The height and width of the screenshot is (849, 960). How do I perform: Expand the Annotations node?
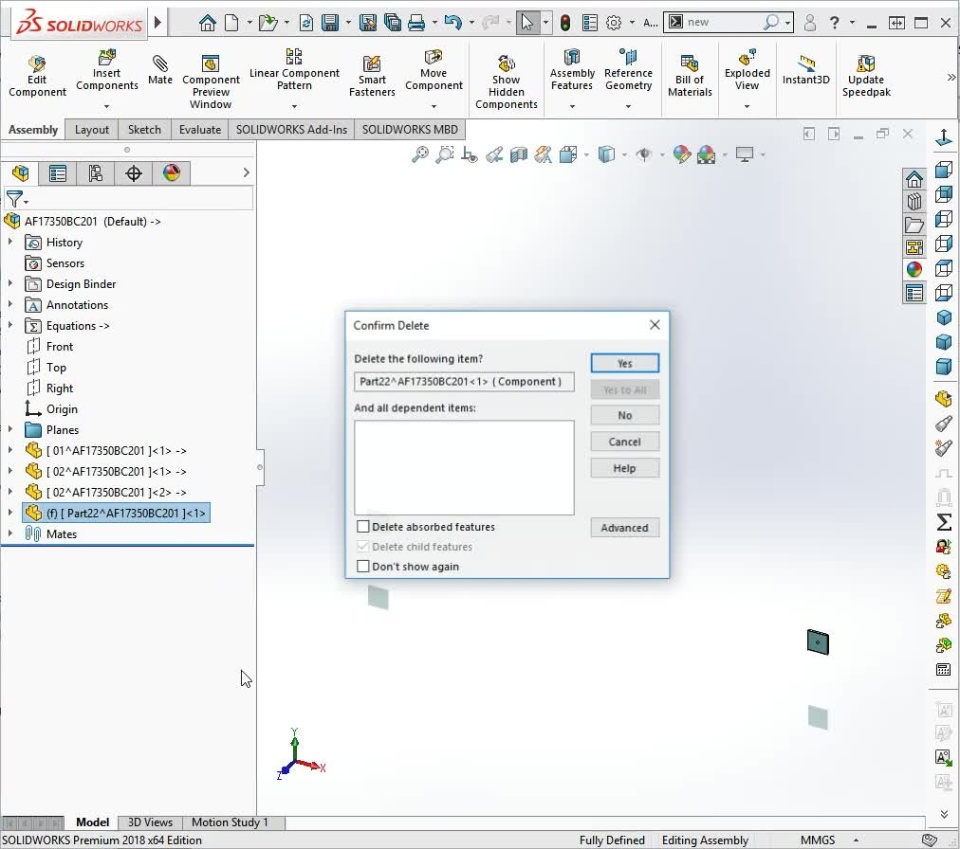coord(10,305)
